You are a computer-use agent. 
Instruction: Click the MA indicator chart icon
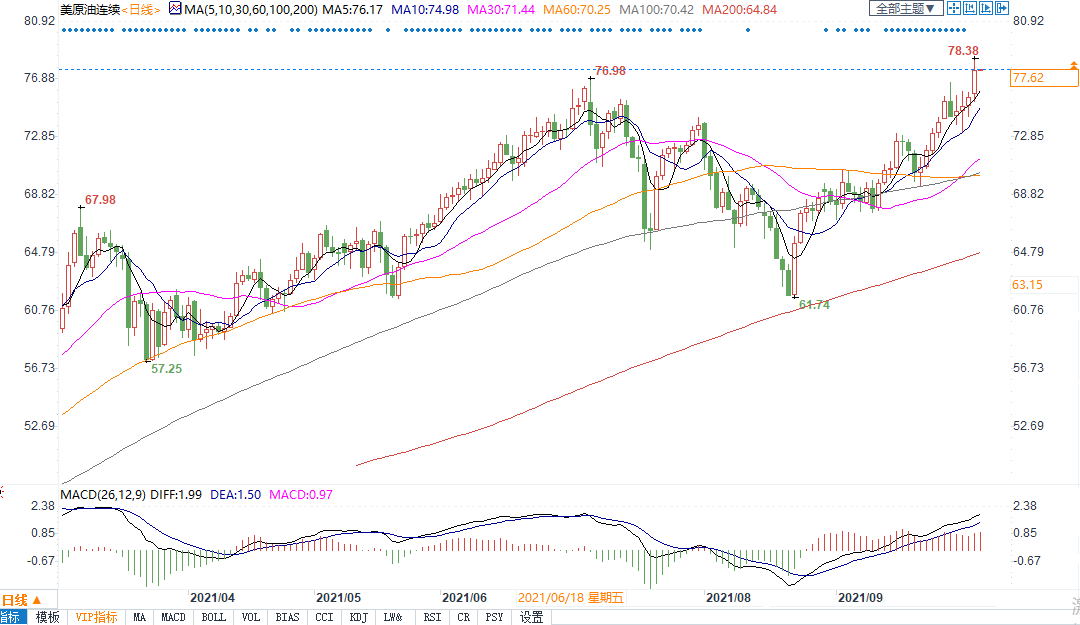(175, 9)
